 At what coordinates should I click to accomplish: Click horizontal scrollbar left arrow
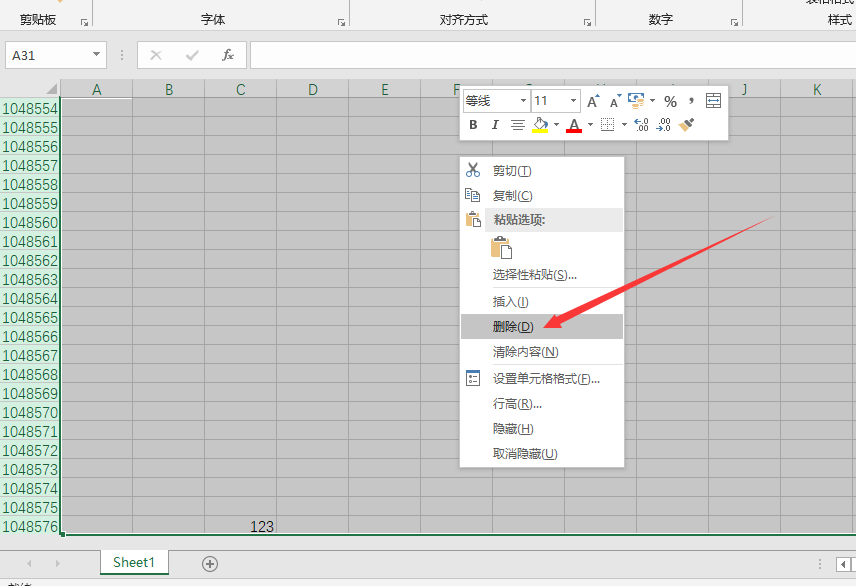843,564
